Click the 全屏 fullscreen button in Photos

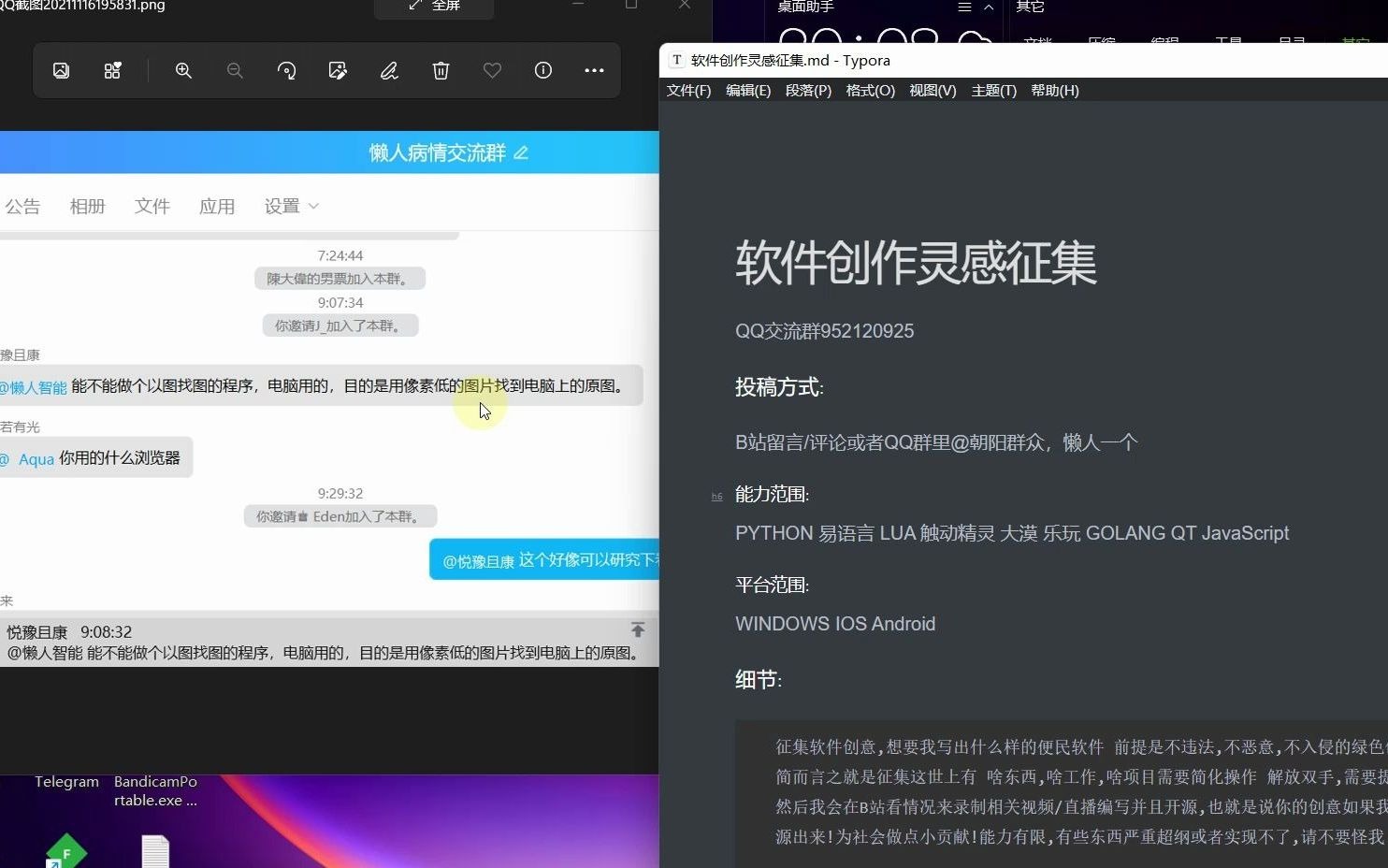[x=434, y=7]
